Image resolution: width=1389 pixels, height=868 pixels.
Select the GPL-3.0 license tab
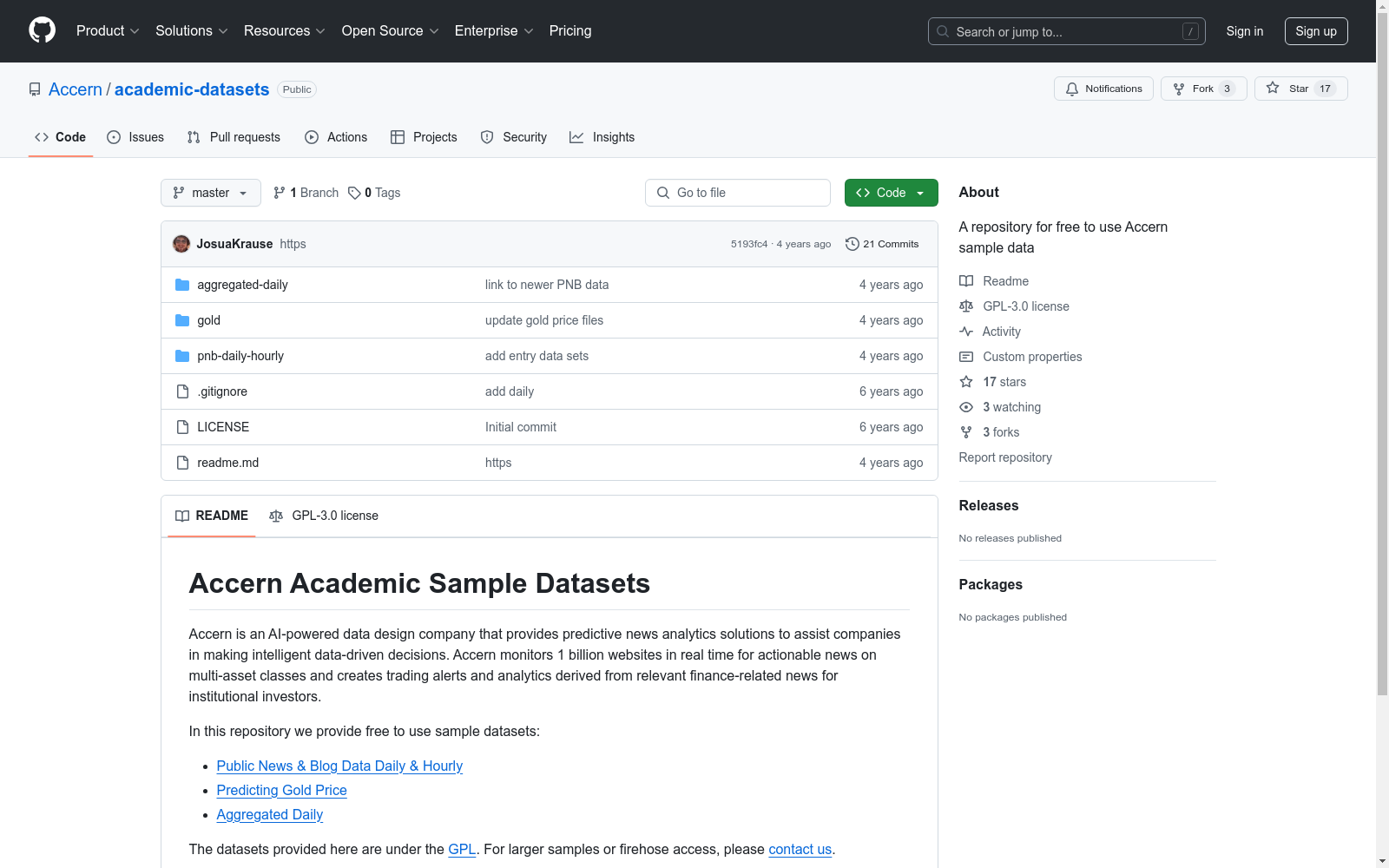[324, 516]
